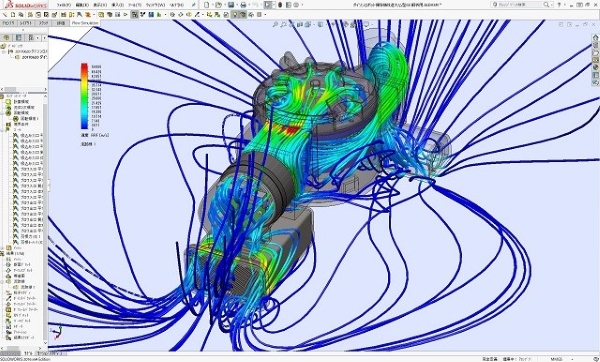Viewport: 600px width, 362px height.
Task: Click the New document icon
Action: coord(207,5)
